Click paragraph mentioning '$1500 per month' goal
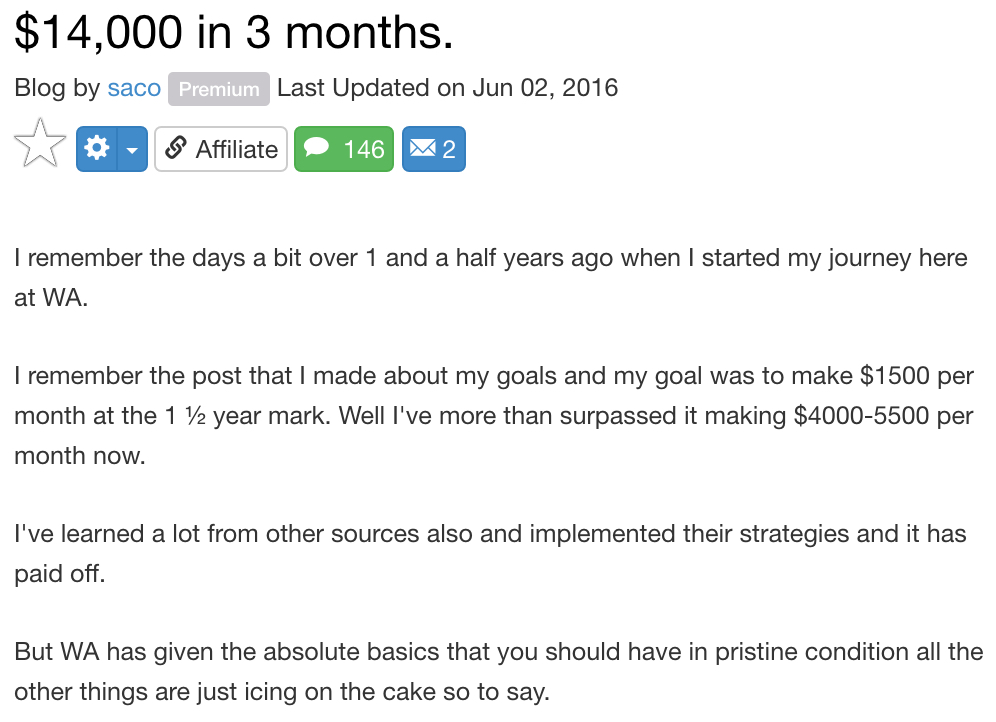 494,415
